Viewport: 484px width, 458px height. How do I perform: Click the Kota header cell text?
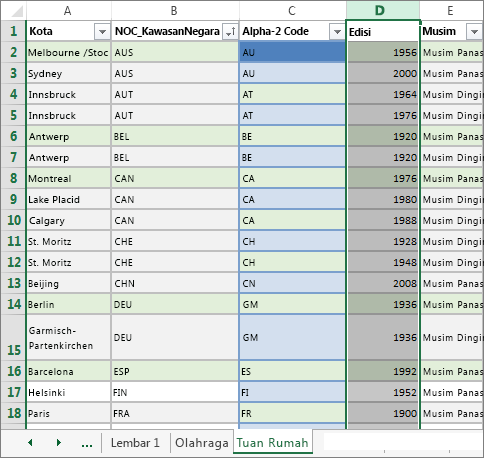pyautogui.click(x=41, y=31)
